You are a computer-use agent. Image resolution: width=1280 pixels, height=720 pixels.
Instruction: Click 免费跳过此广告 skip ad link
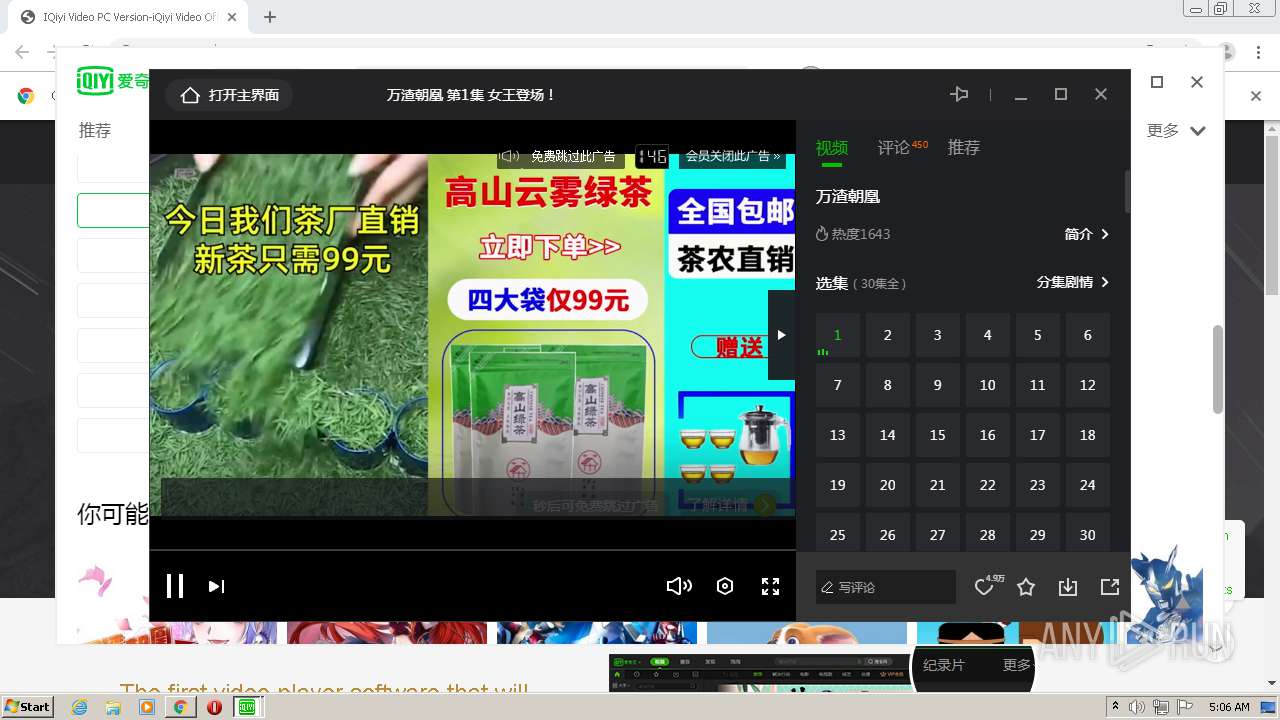point(573,156)
